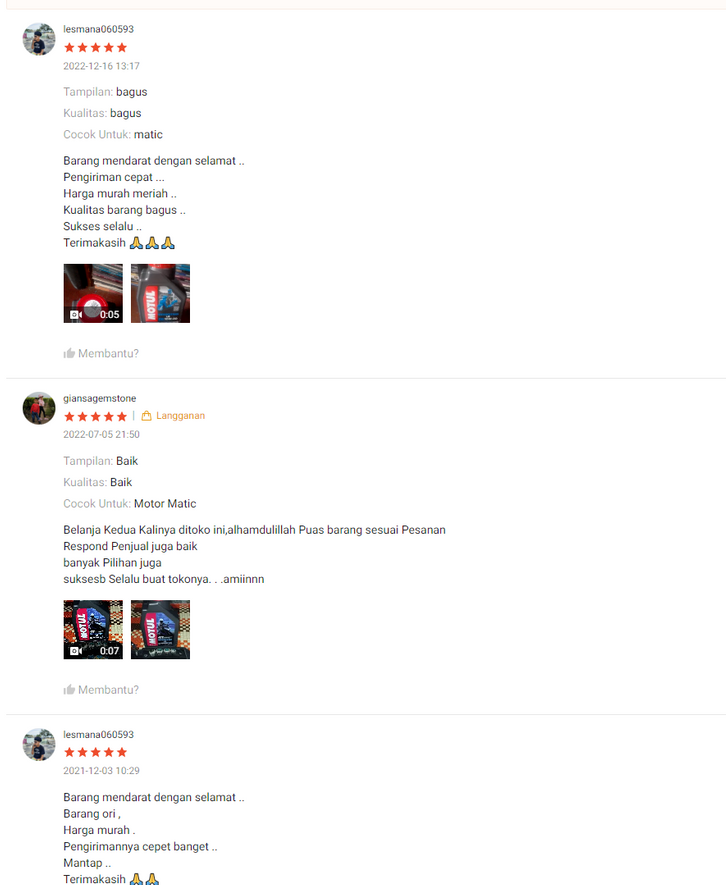This screenshot has width=726, height=885.
Task: Click the star rating of first review
Action: [95, 47]
